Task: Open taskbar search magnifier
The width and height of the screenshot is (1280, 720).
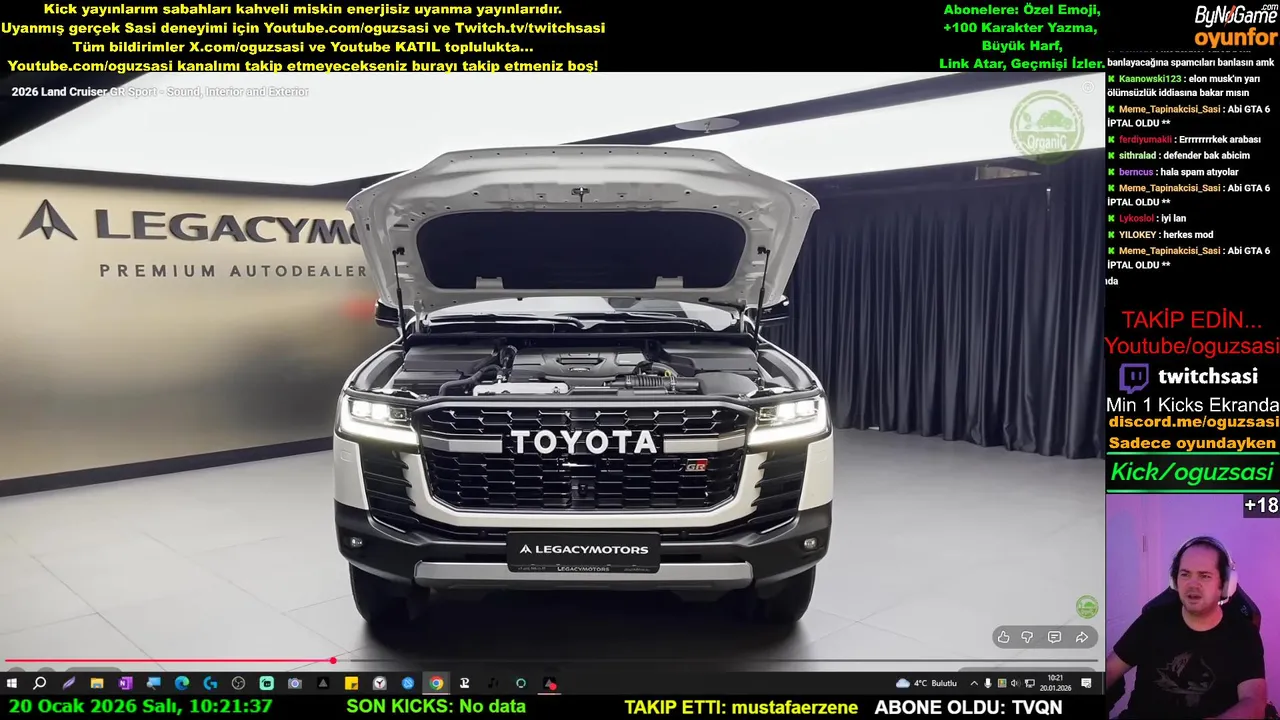Action: 40,684
